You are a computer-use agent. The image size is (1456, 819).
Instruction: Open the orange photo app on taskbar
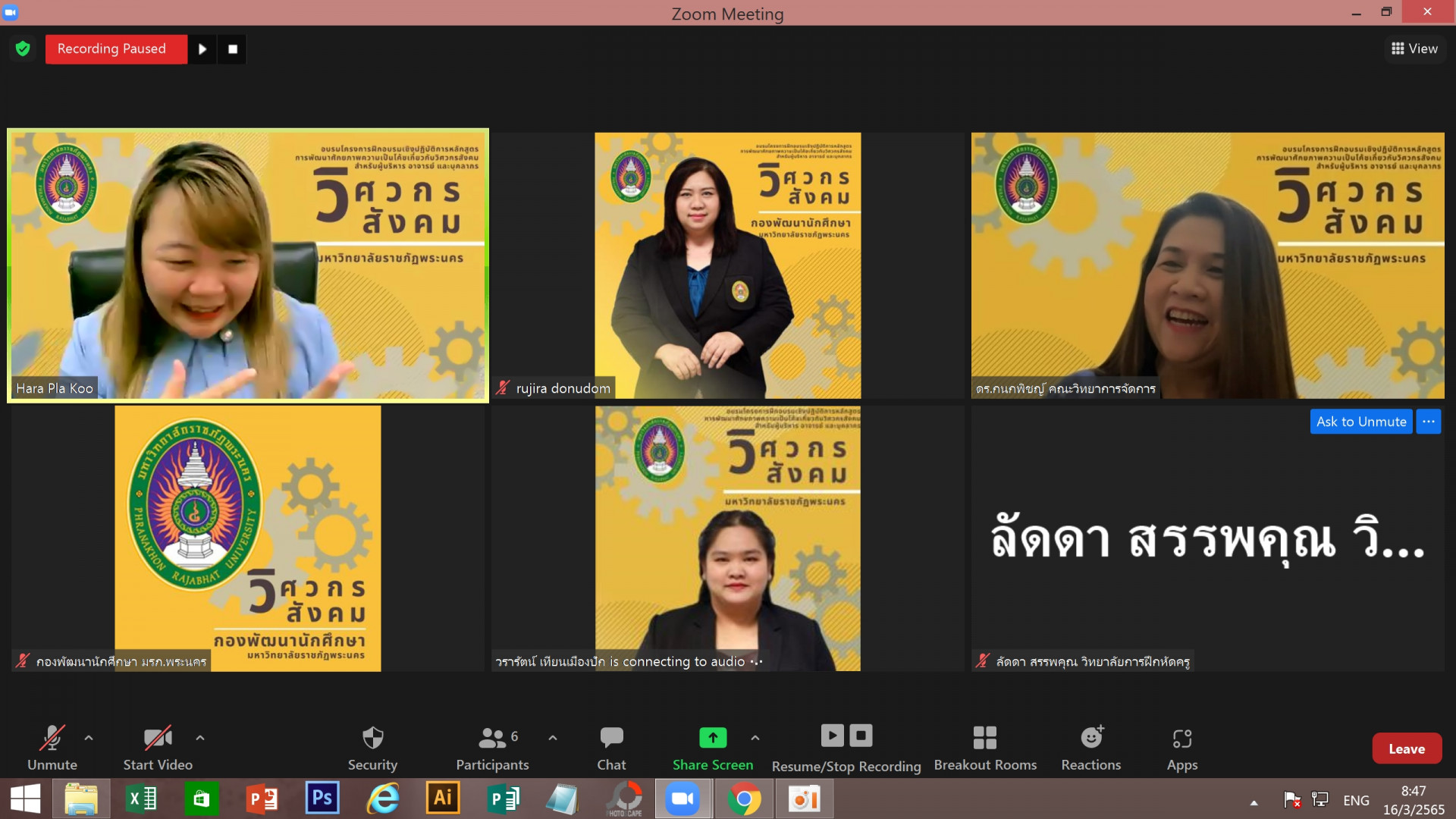(805, 799)
